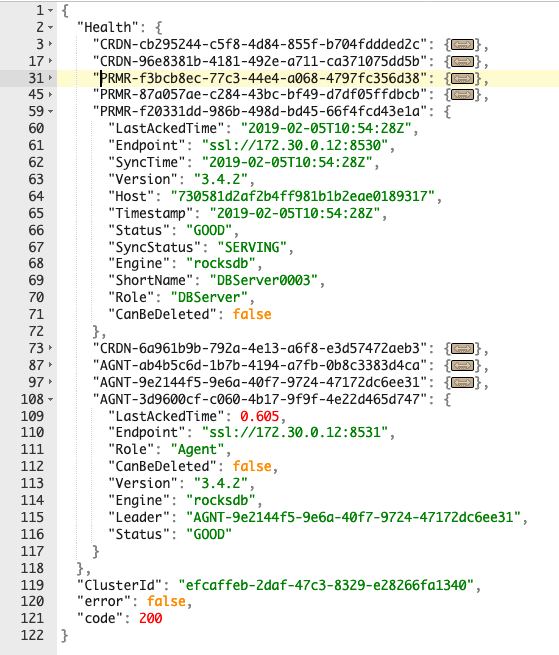The height and width of the screenshot is (655, 559).
Task: Unfold line 31 gutter arrow
Action: point(51,77)
